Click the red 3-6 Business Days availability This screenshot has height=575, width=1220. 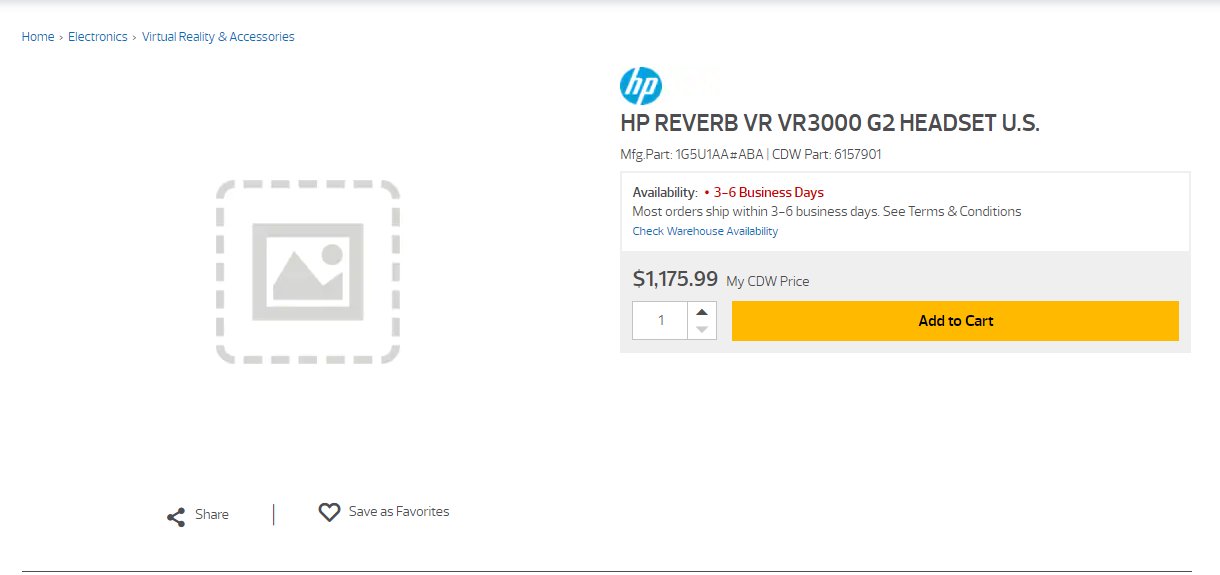(769, 192)
